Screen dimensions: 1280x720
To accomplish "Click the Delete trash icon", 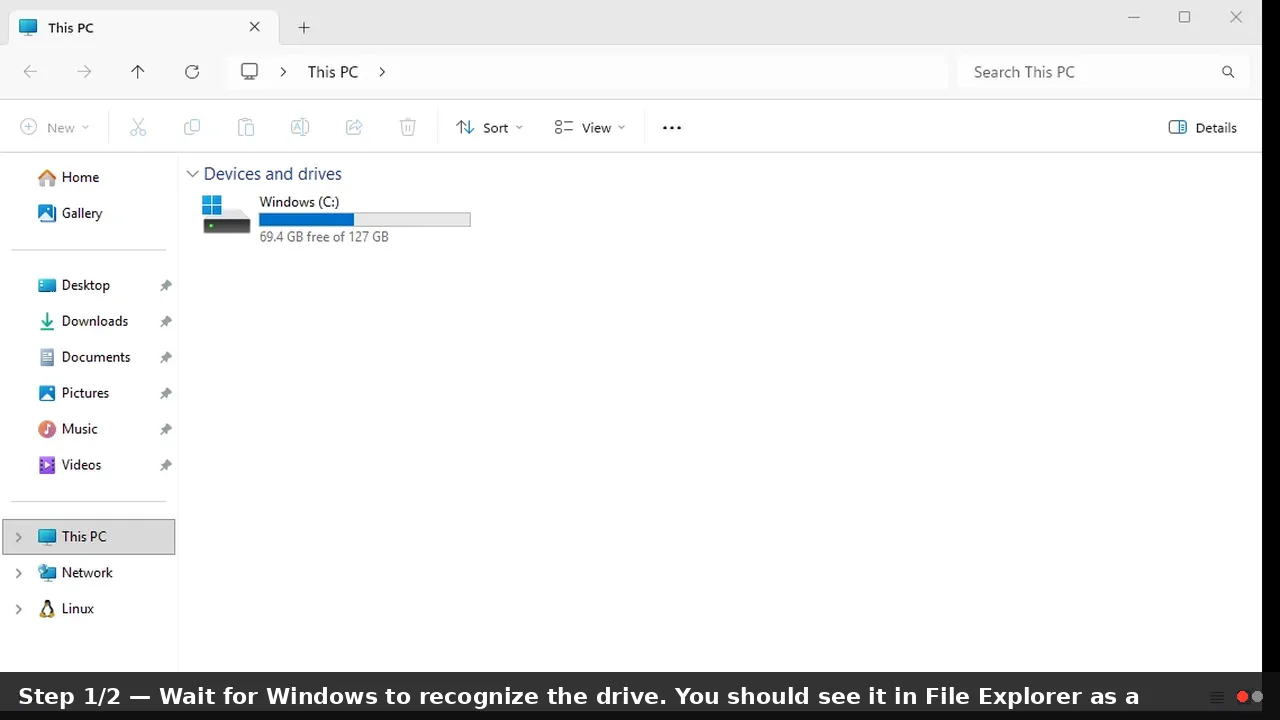I will click(408, 127).
